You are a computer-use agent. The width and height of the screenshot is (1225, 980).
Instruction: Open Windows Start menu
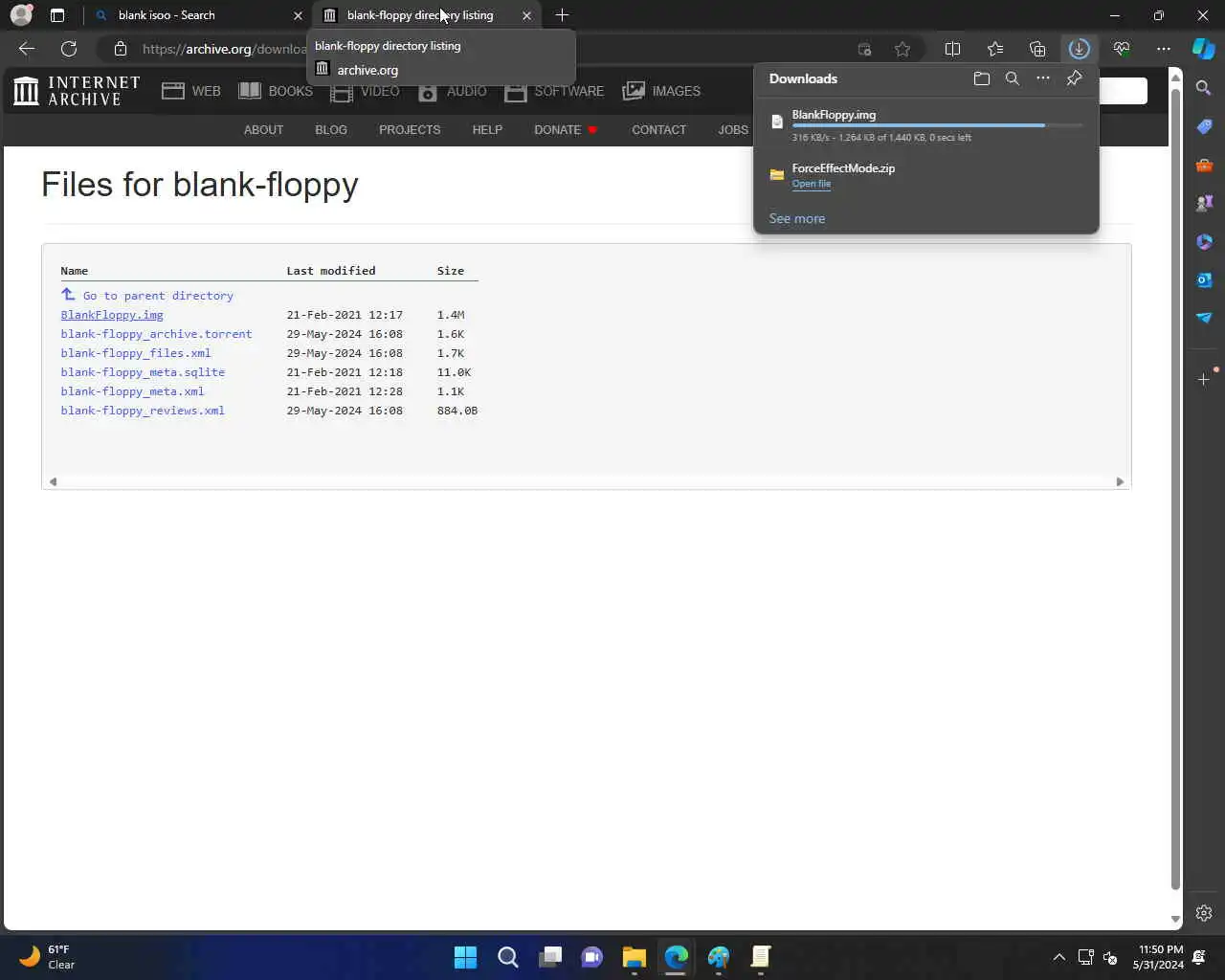point(465,957)
